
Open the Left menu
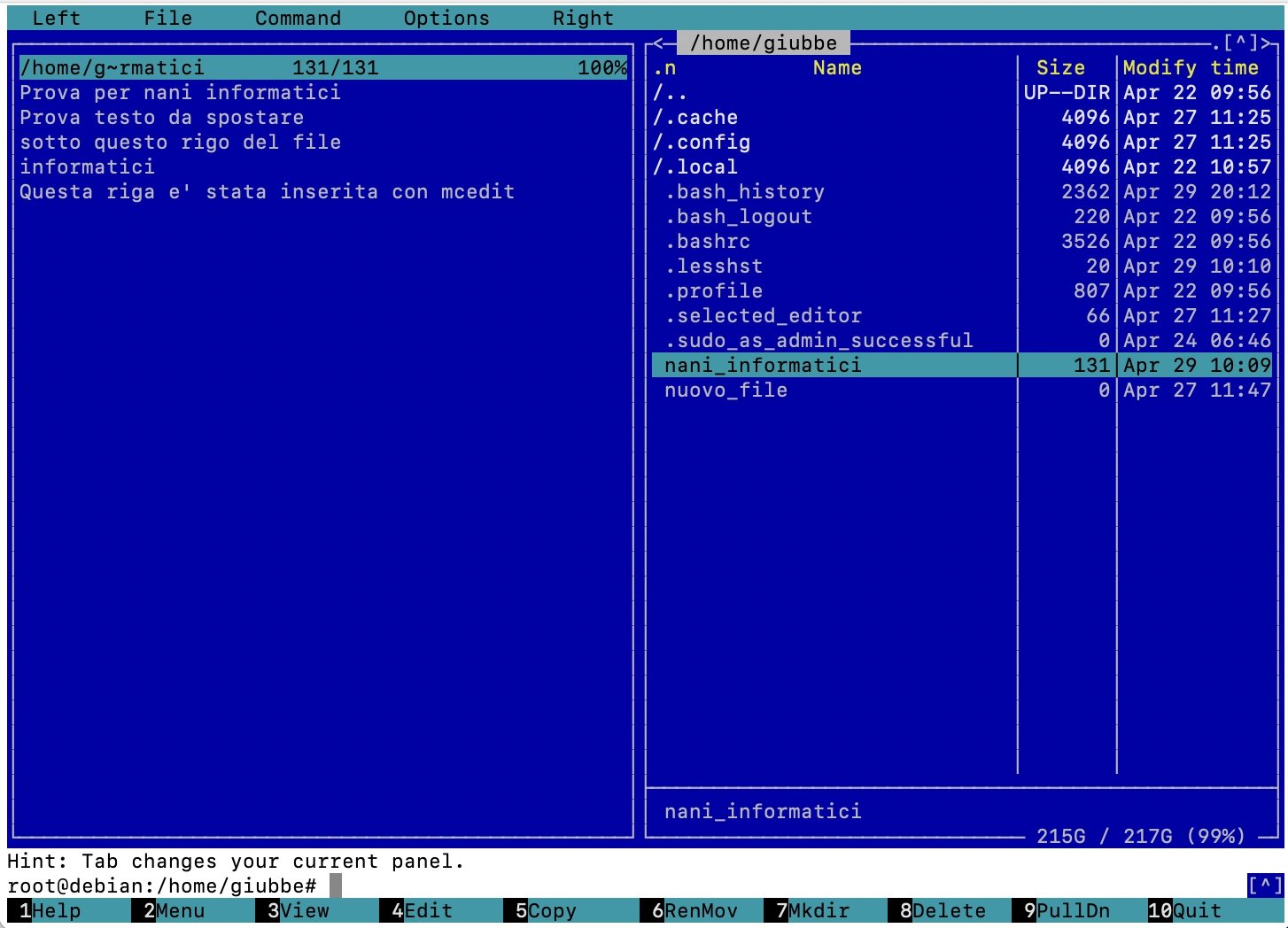(x=56, y=18)
